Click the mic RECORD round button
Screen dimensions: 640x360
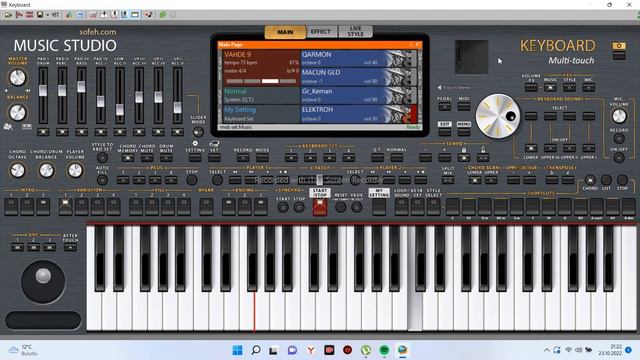point(619,138)
